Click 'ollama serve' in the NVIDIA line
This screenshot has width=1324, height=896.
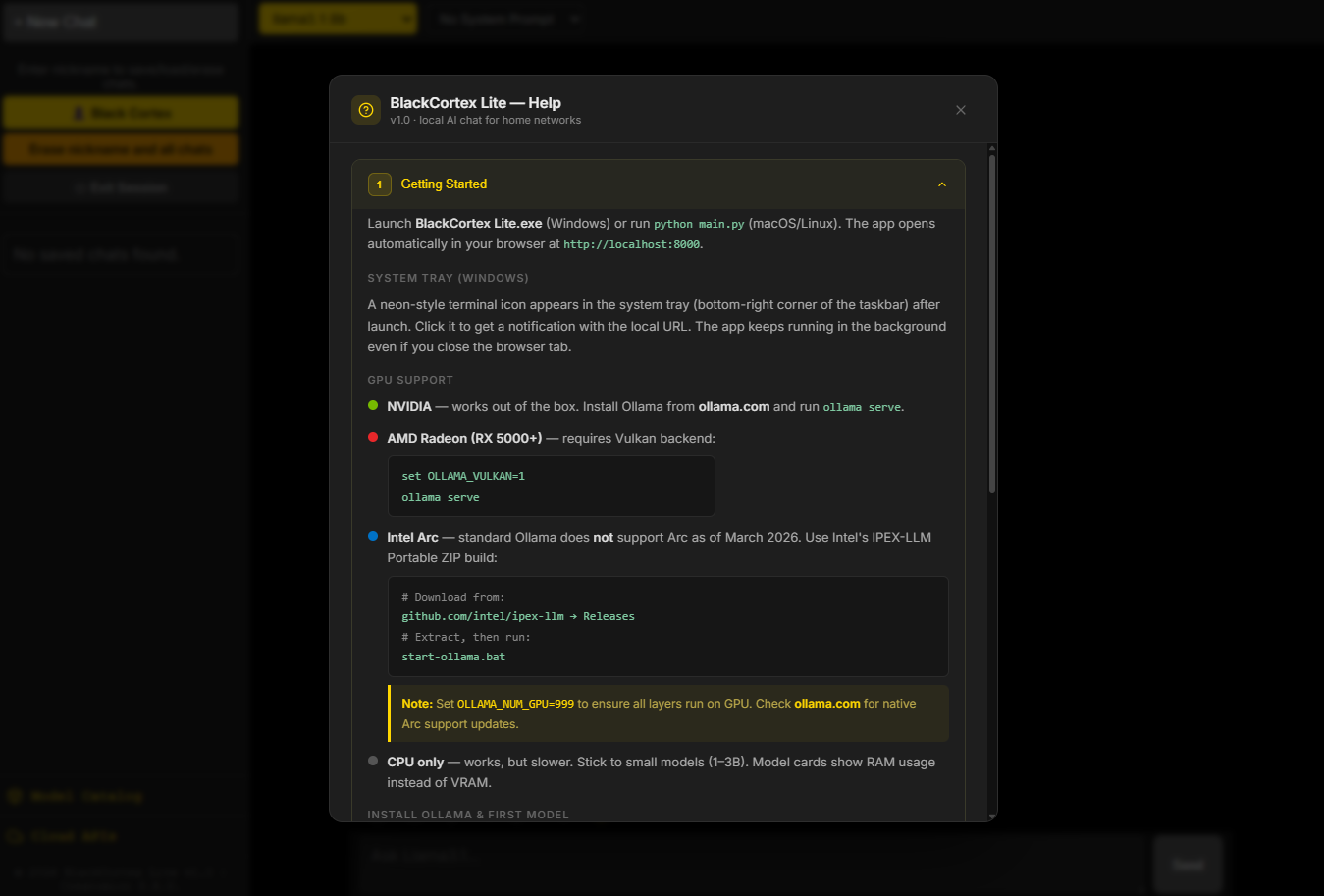coord(863,407)
